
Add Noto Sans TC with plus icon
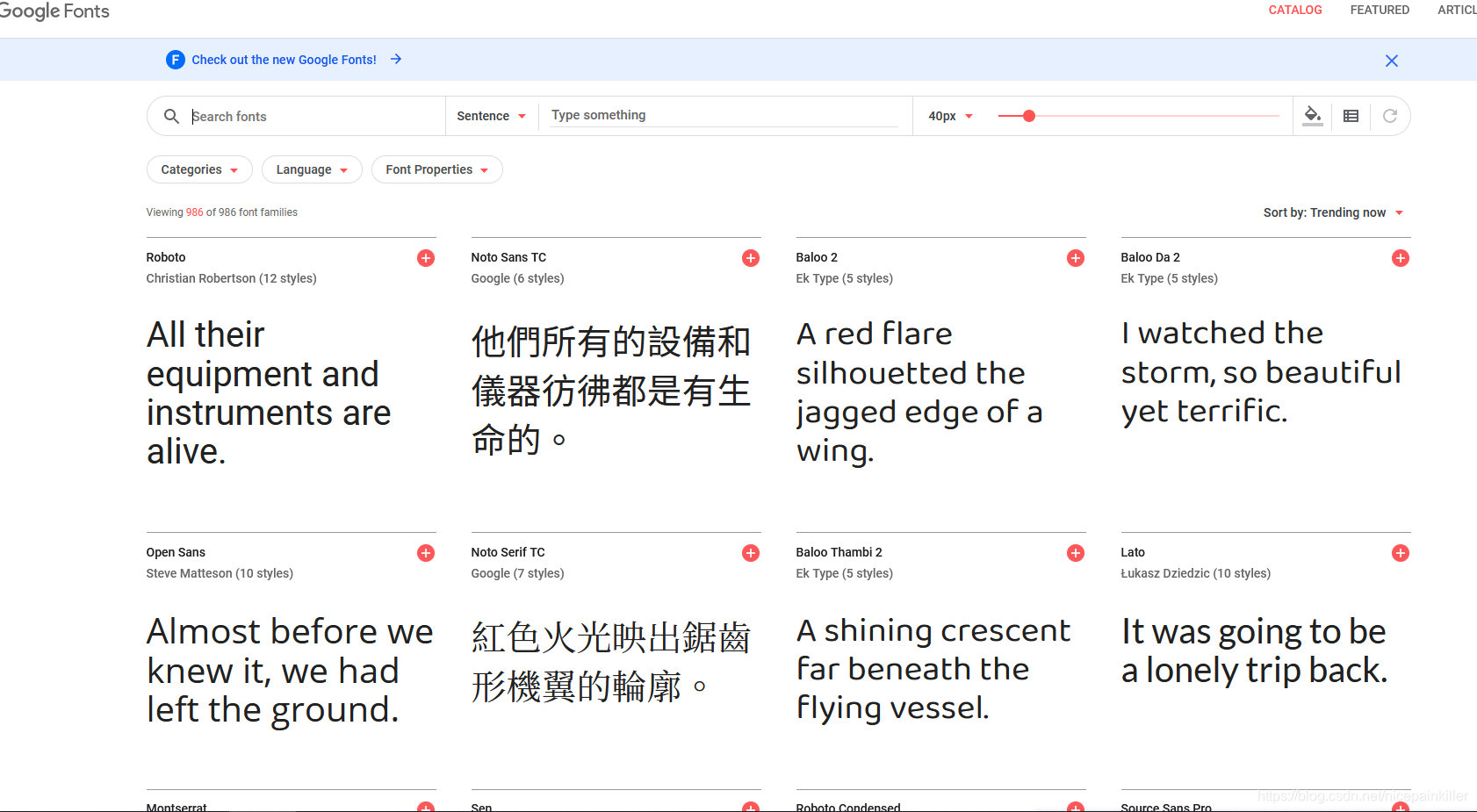pos(751,258)
